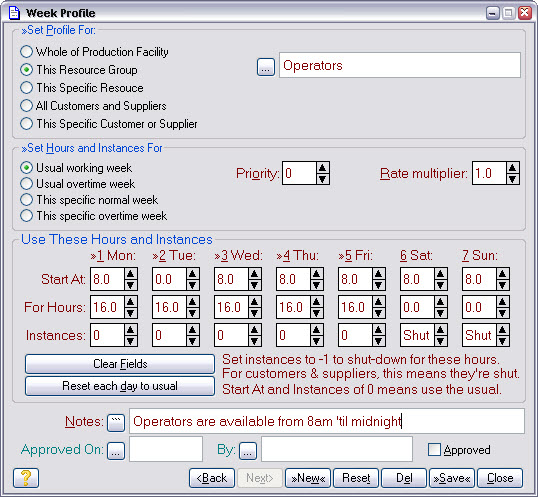The image size is (538, 497).
Task: Open the Notes editor button
Action: click(116, 423)
